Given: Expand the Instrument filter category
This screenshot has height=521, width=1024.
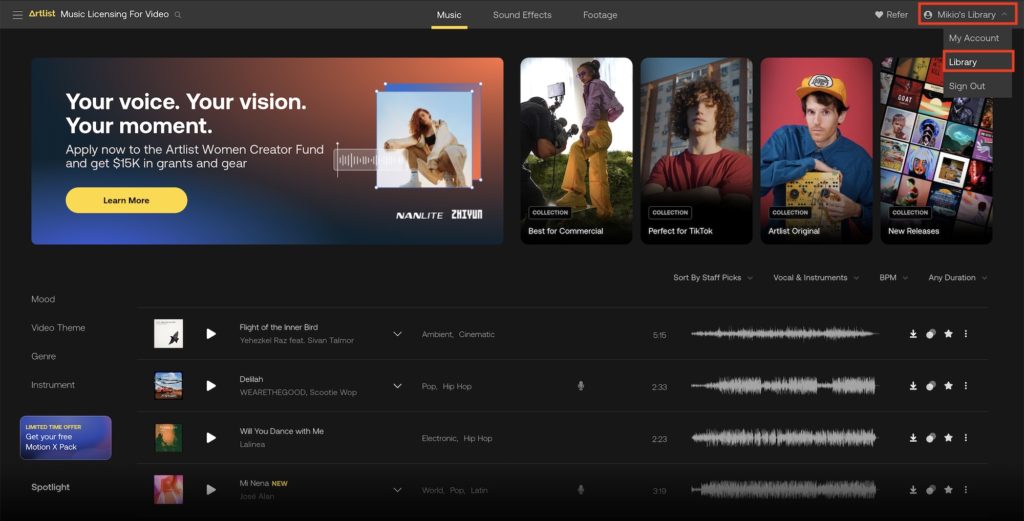Looking at the screenshot, I should (53, 385).
